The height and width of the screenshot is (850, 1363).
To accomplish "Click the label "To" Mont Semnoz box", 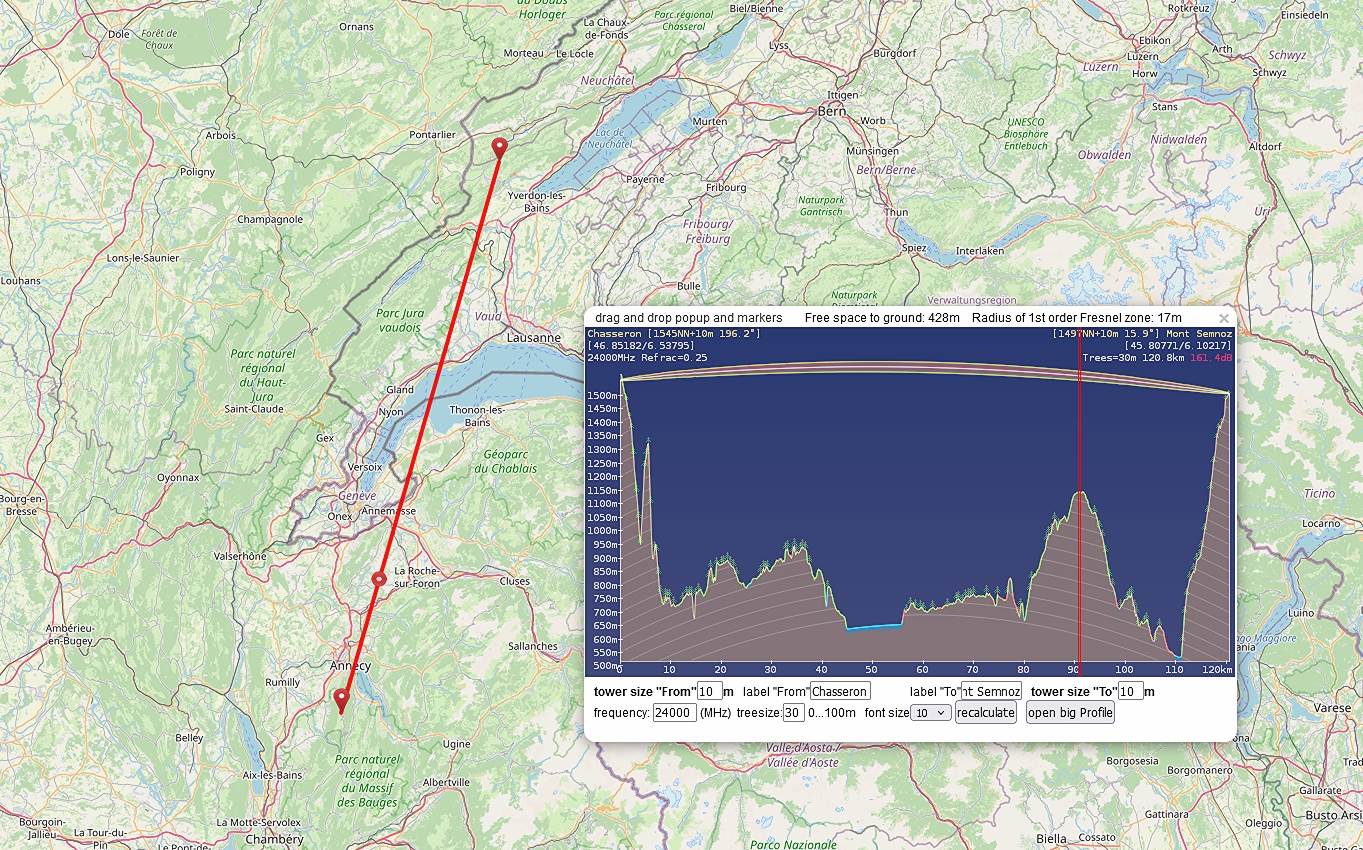I will pyautogui.click(x=990, y=692).
